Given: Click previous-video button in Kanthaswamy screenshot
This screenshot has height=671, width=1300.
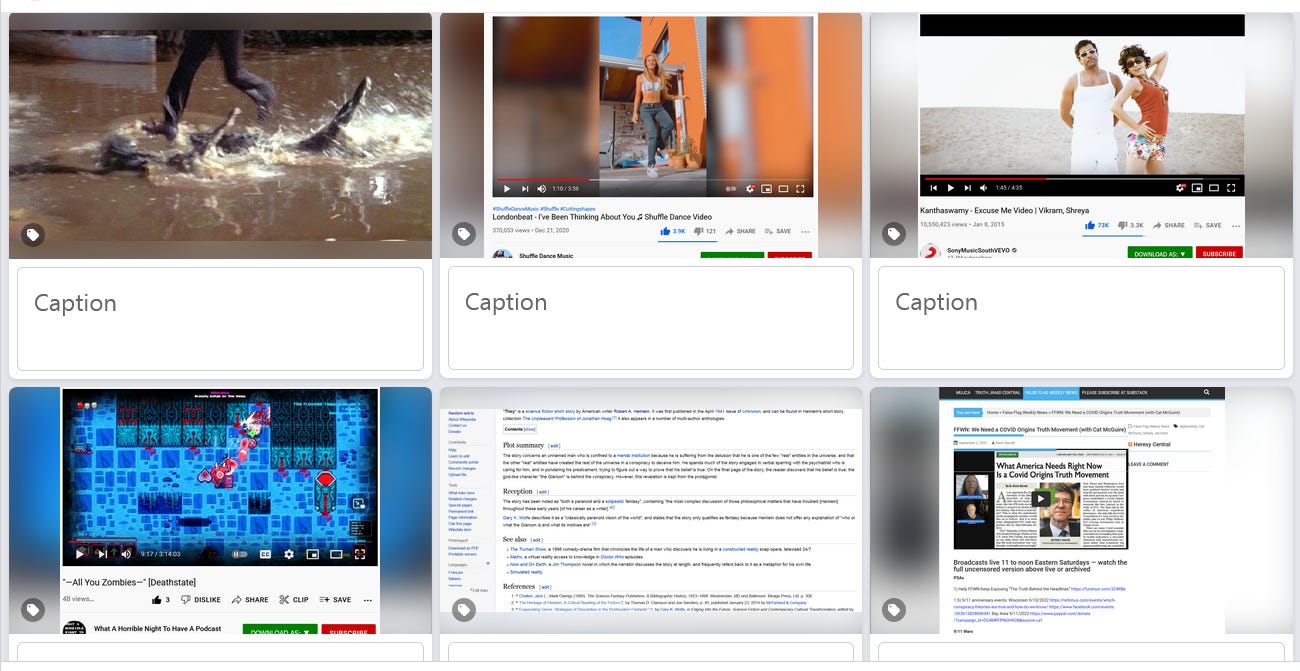Looking at the screenshot, I should (x=934, y=188).
